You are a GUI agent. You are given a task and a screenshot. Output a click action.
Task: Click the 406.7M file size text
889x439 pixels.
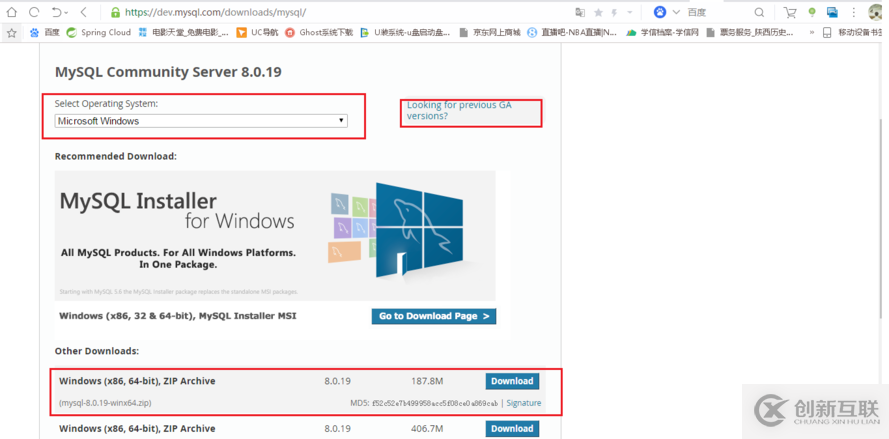coord(427,428)
